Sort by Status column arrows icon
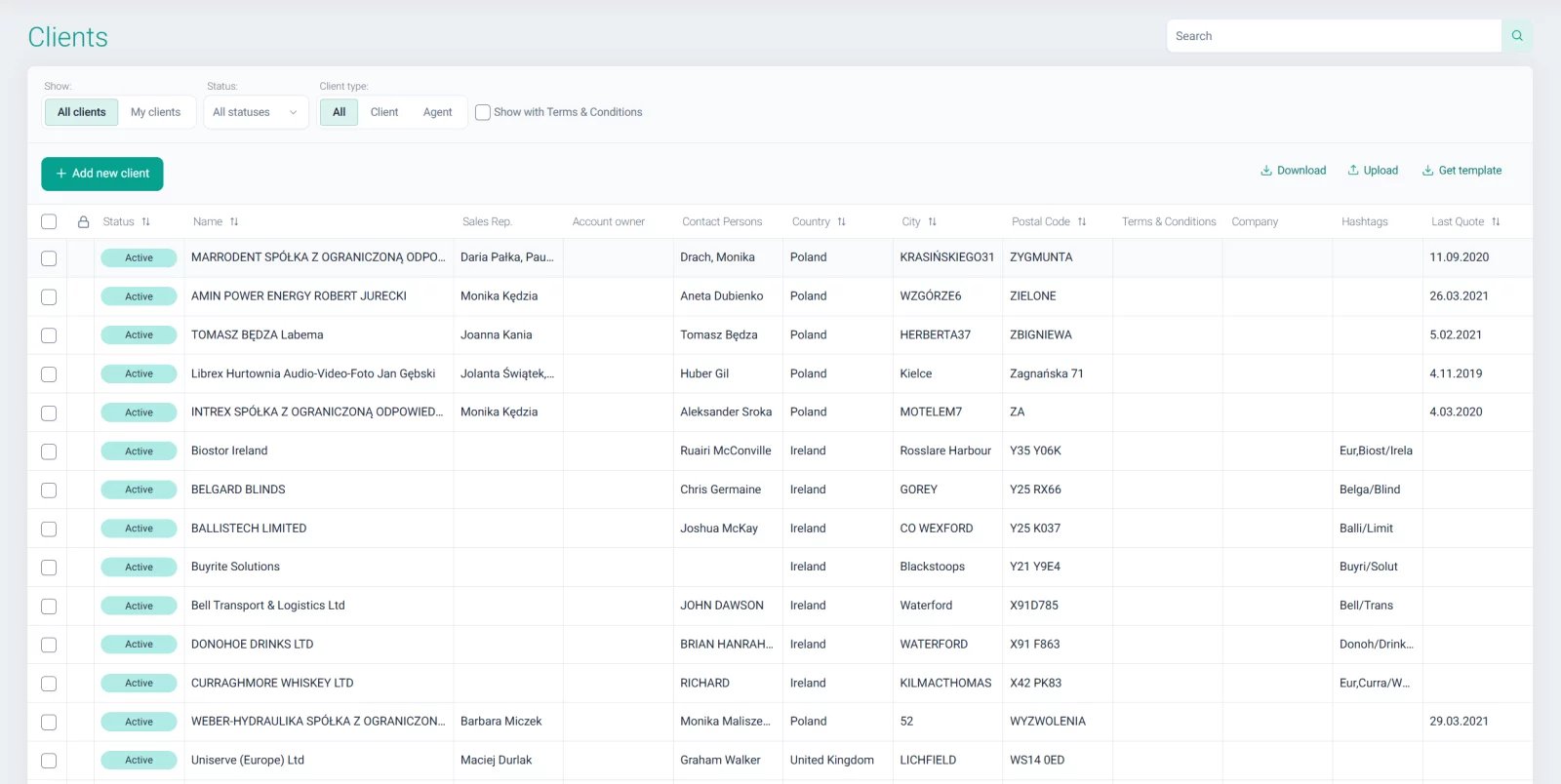 [146, 222]
